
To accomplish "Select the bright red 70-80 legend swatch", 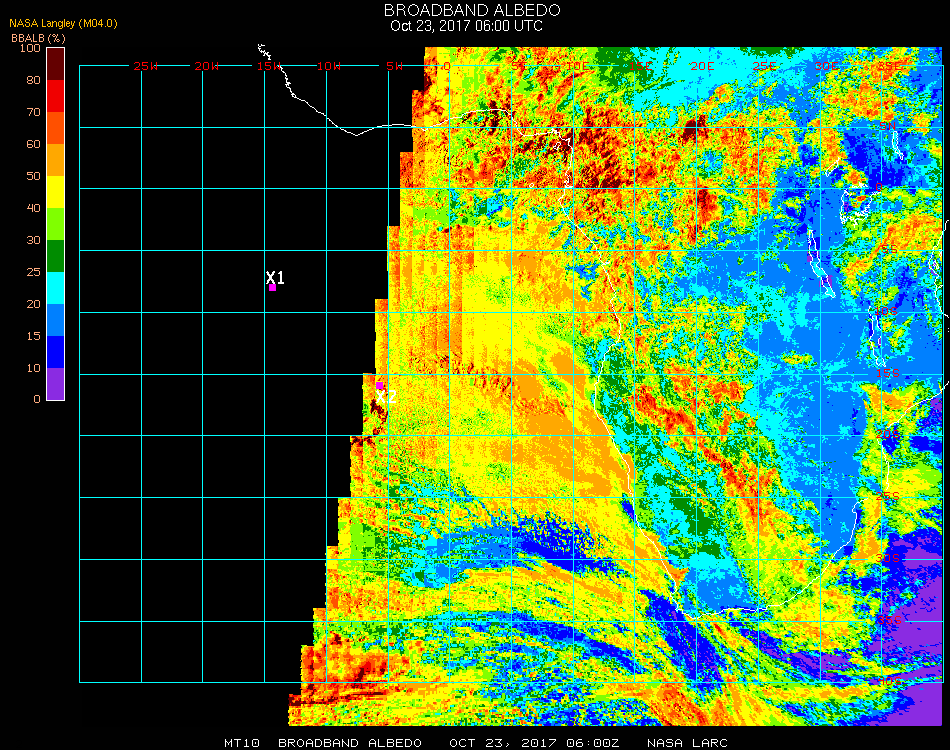I will (x=56, y=96).
